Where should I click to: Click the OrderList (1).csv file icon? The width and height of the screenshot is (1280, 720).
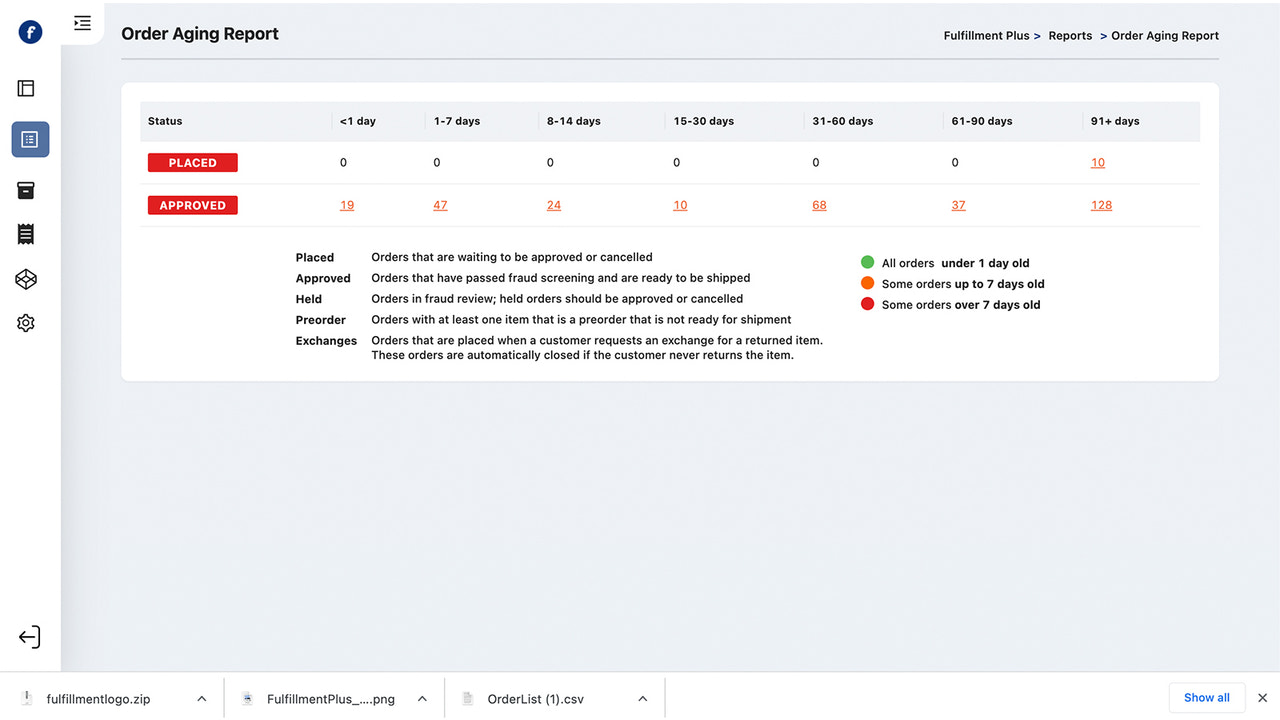click(467, 698)
